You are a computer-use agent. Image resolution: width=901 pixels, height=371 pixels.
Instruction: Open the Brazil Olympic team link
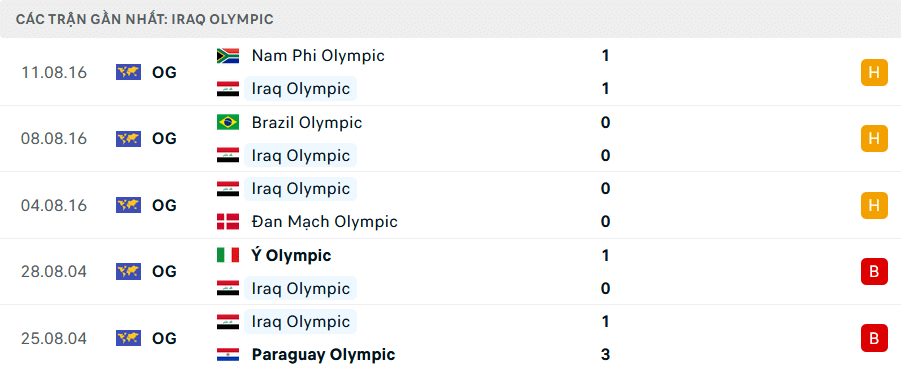pyautogui.click(x=307, y=122)
